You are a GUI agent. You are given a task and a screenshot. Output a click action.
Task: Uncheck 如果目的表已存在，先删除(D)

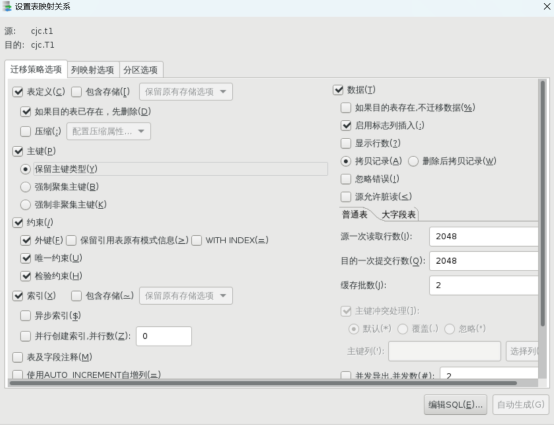point(25,112)
